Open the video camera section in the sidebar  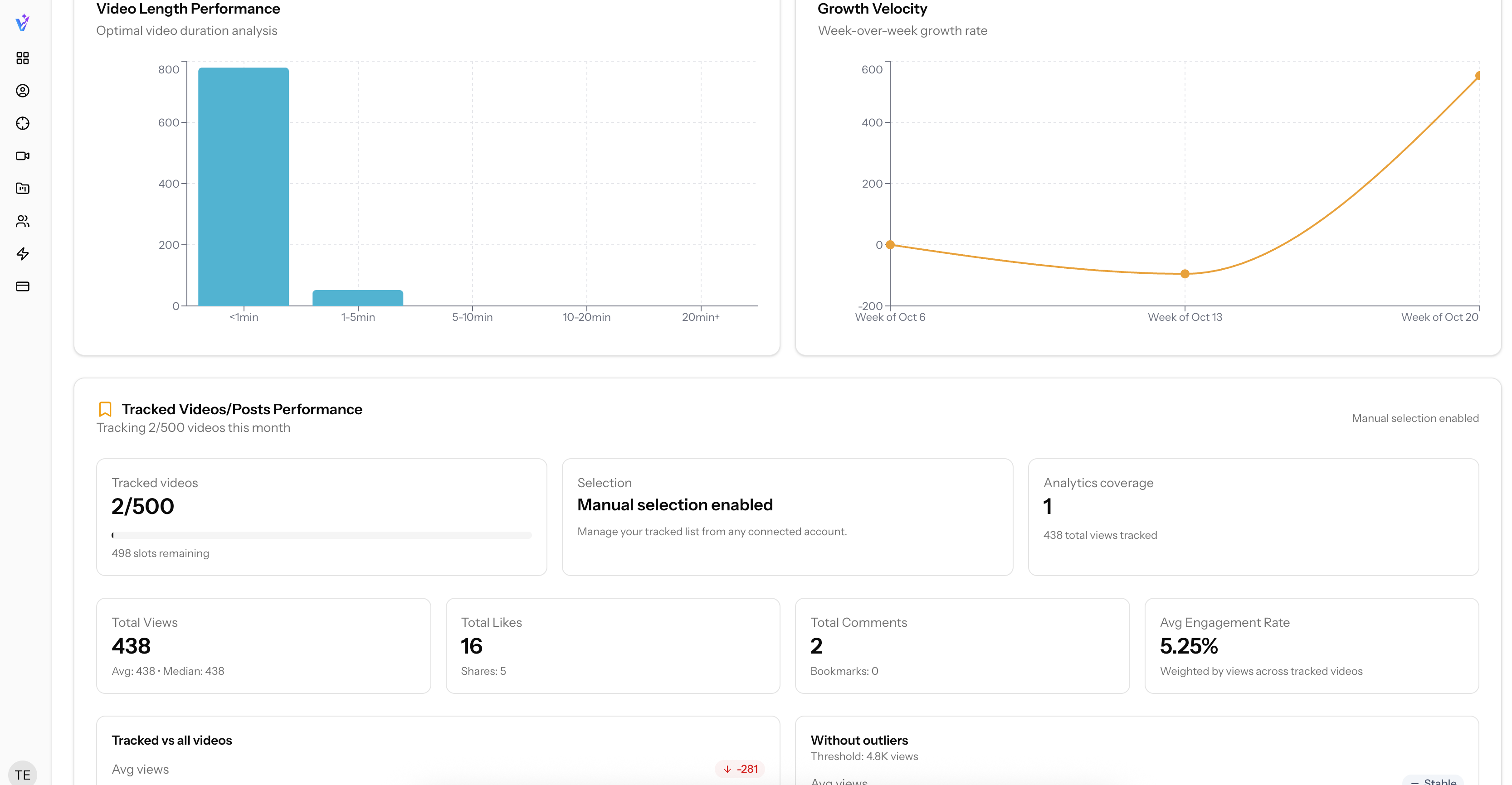tap(22, 155)
